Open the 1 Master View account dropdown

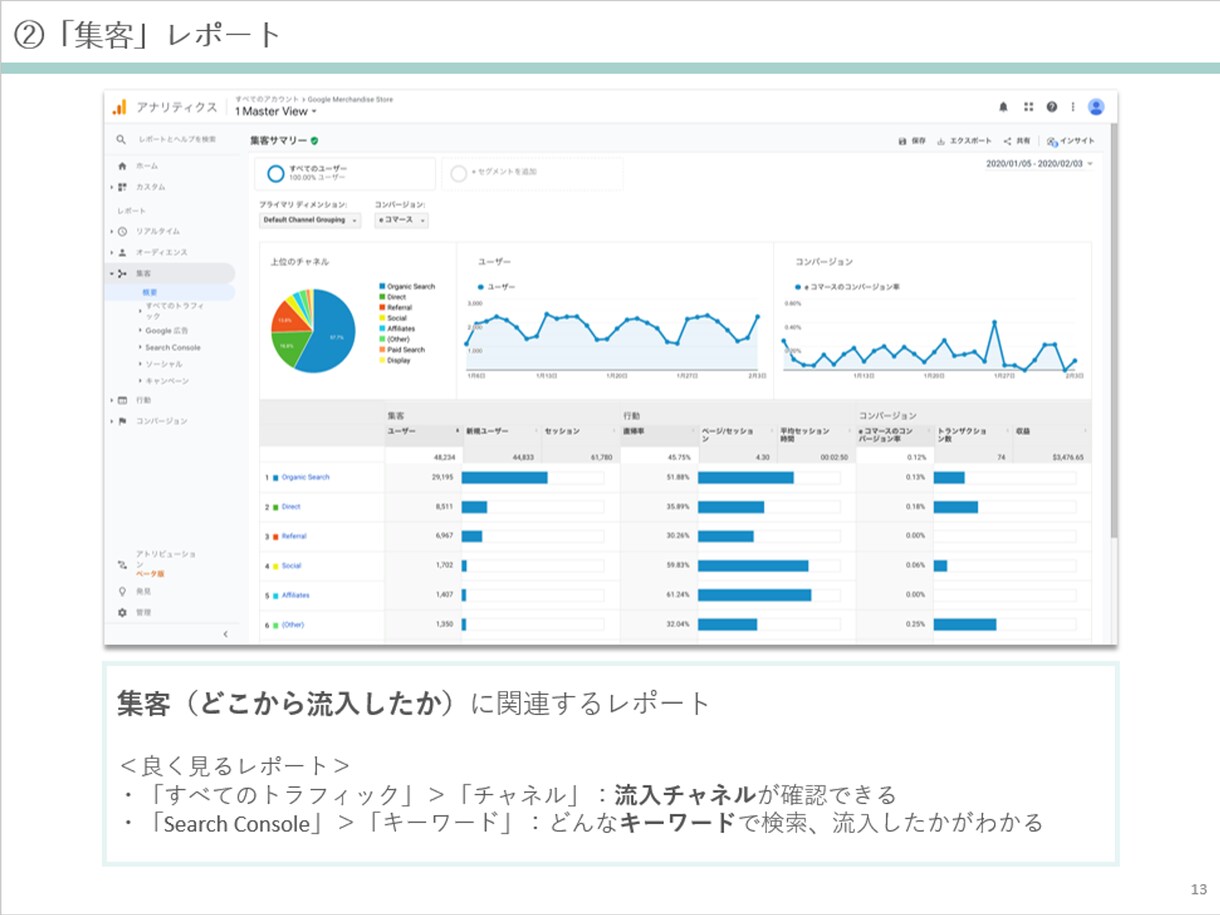pyautogui.click(x=275, y=112)
